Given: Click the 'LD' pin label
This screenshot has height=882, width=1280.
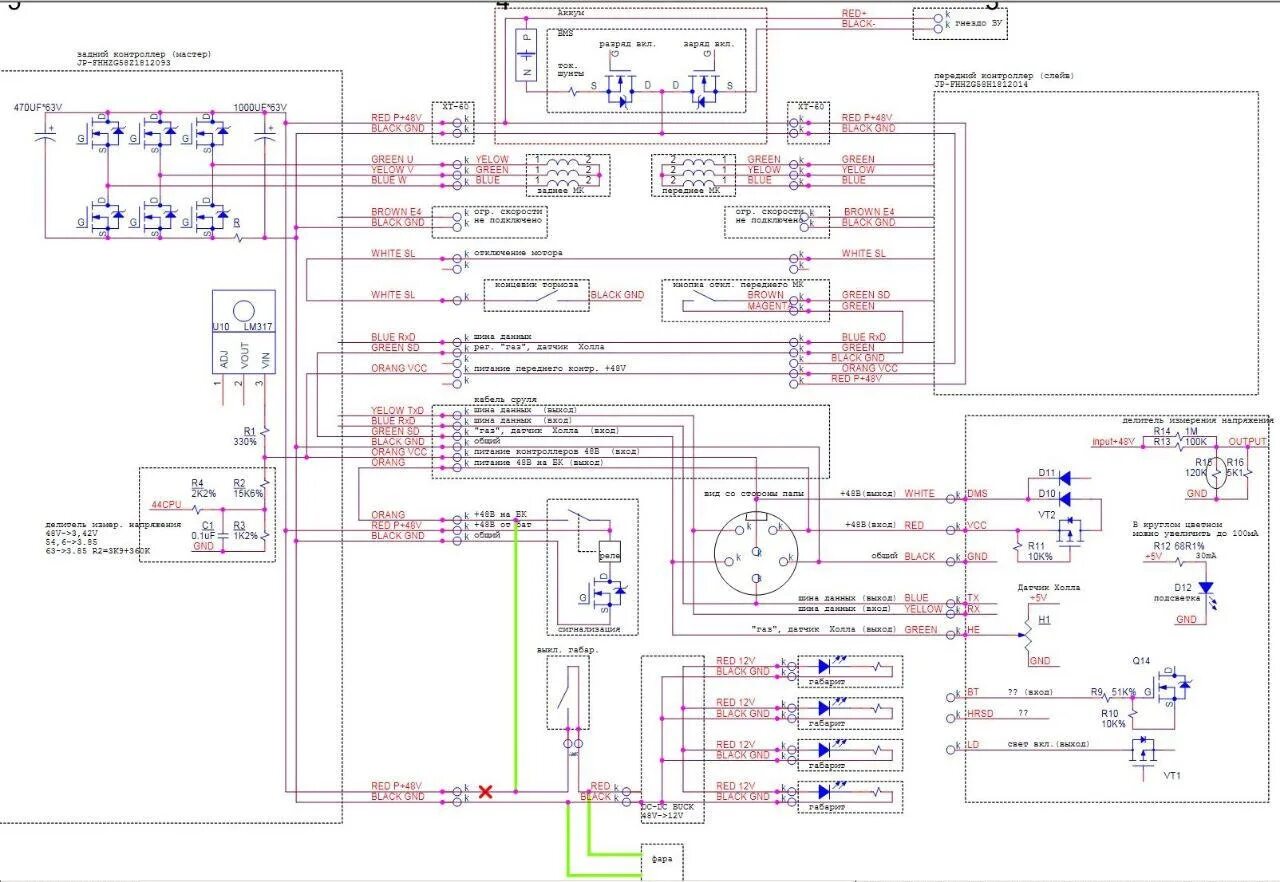Looking at the screenshot, I should 973,746.
